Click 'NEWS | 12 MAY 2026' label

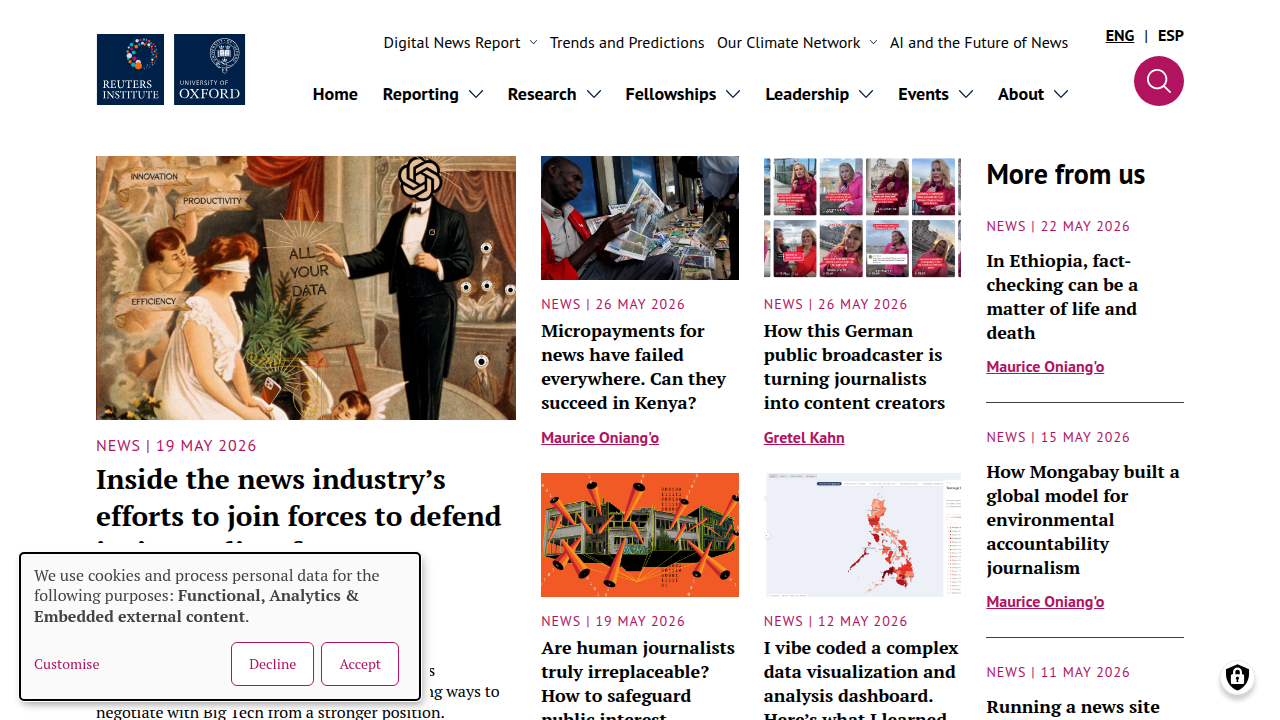(835, 622)
